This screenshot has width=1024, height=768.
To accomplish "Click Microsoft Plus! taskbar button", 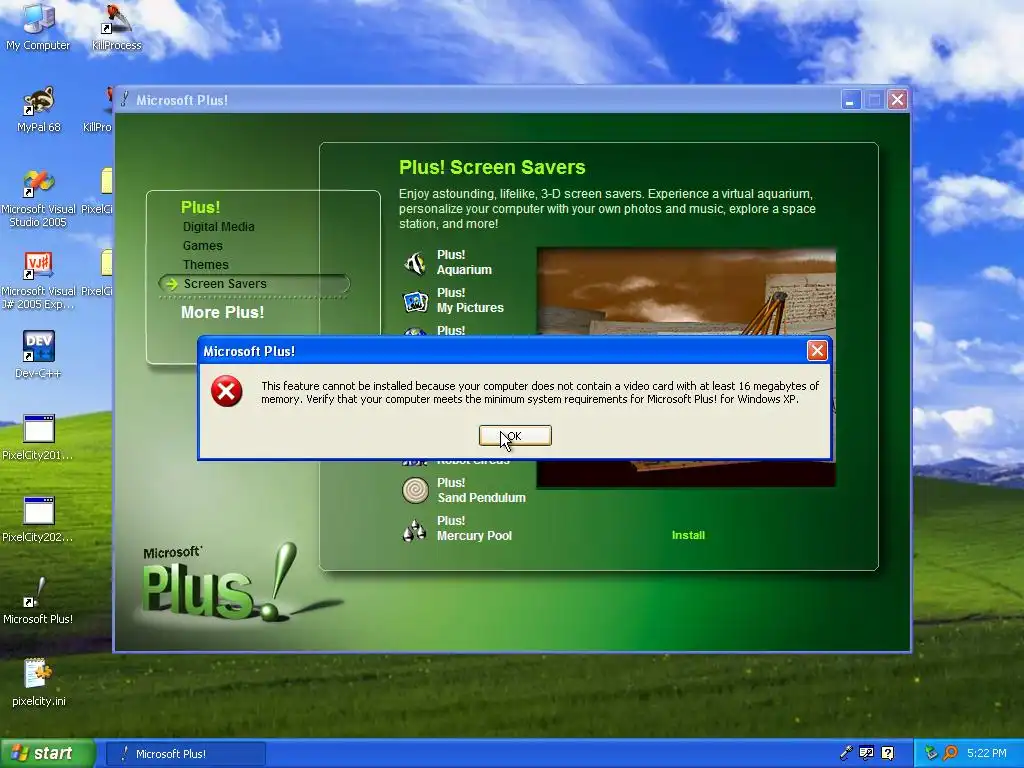I will coord(185,754).
